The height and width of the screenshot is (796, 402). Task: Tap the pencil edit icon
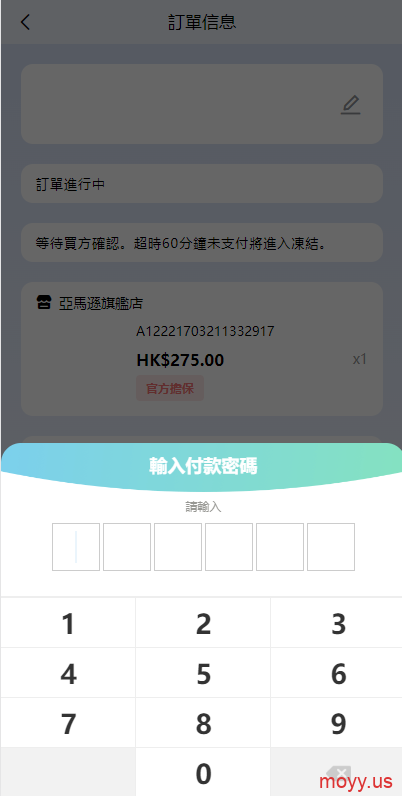click(350, 105)
